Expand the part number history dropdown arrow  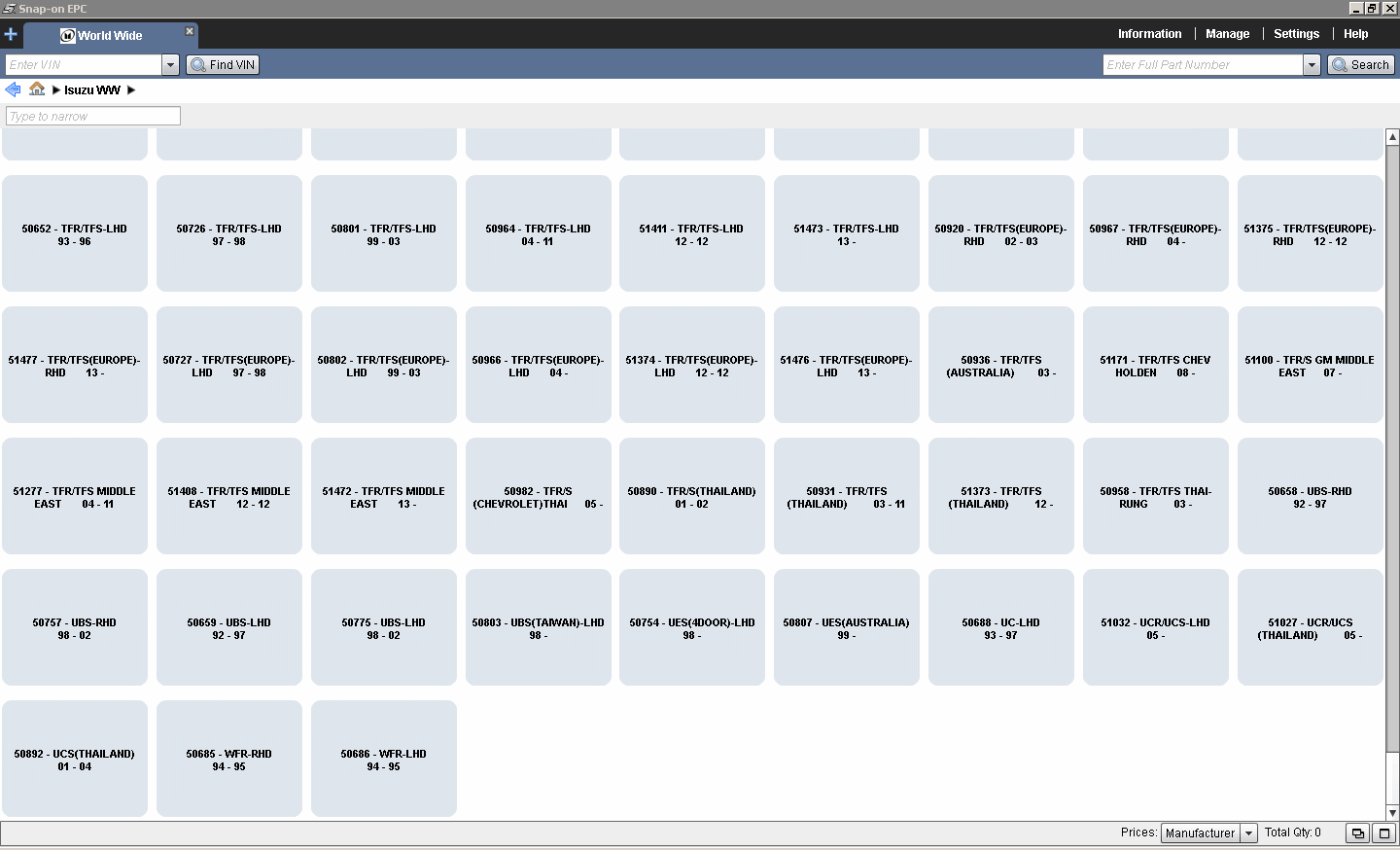coord(1312,65)
